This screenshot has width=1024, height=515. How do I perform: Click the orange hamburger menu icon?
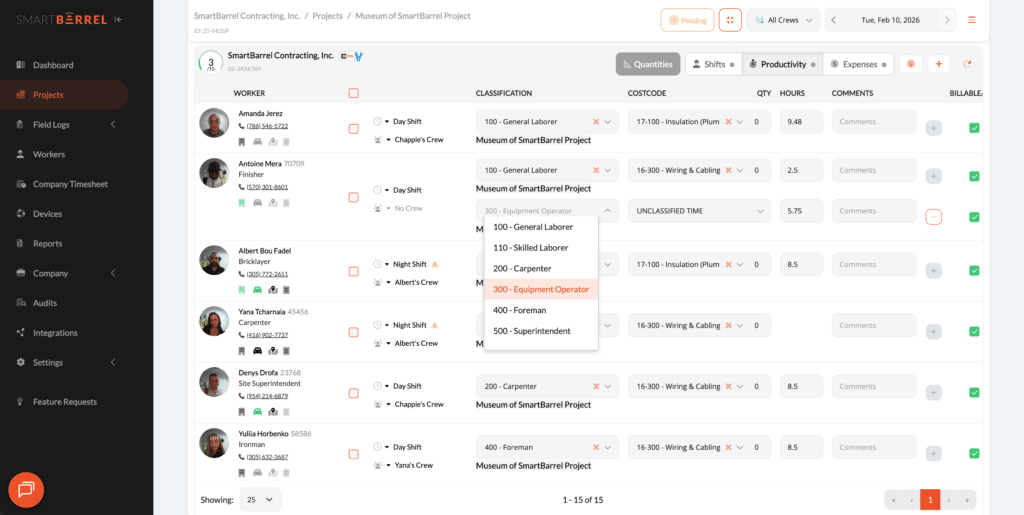tap(972, 20)
